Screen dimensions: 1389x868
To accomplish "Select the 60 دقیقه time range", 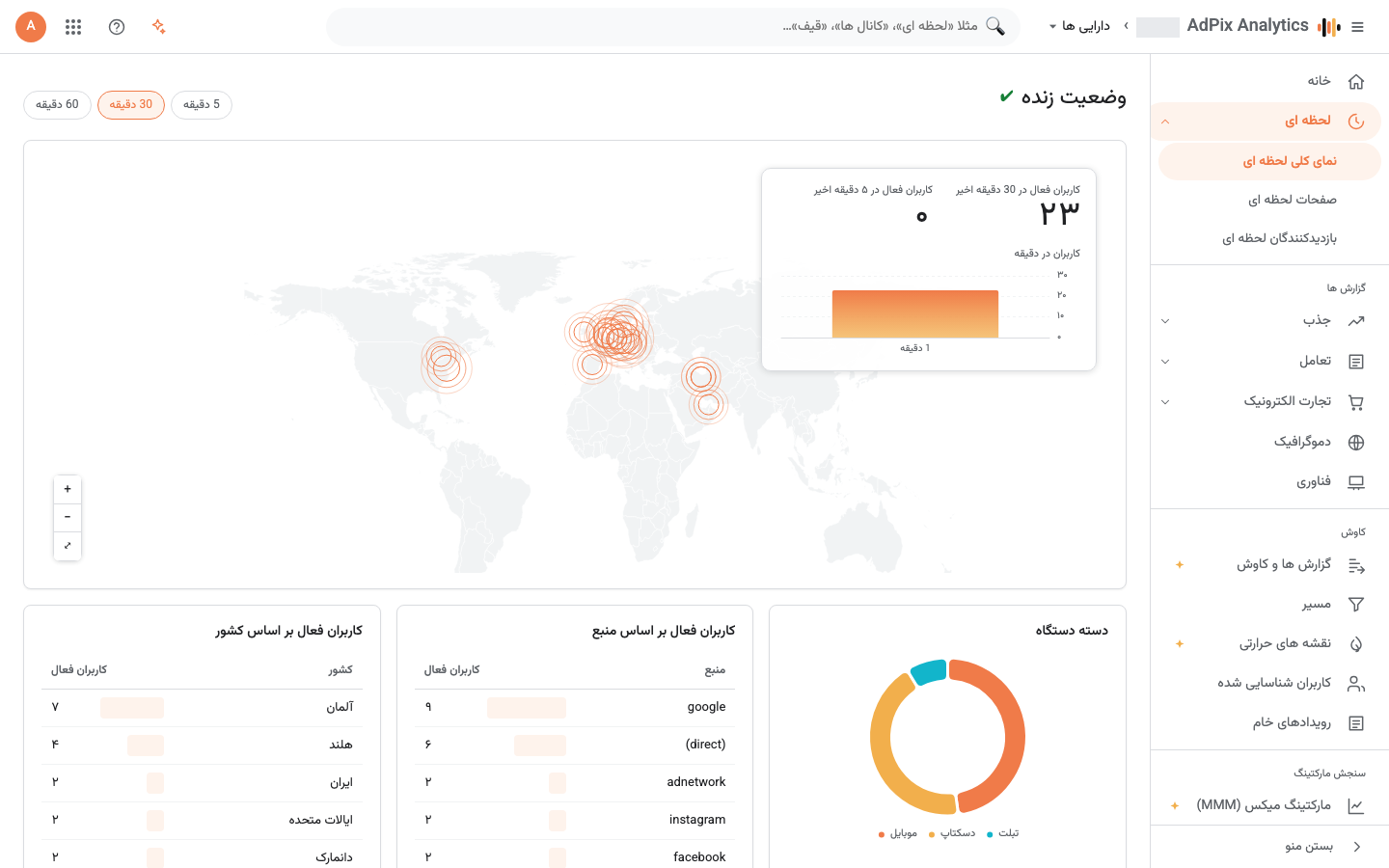I will coord(57,105).
